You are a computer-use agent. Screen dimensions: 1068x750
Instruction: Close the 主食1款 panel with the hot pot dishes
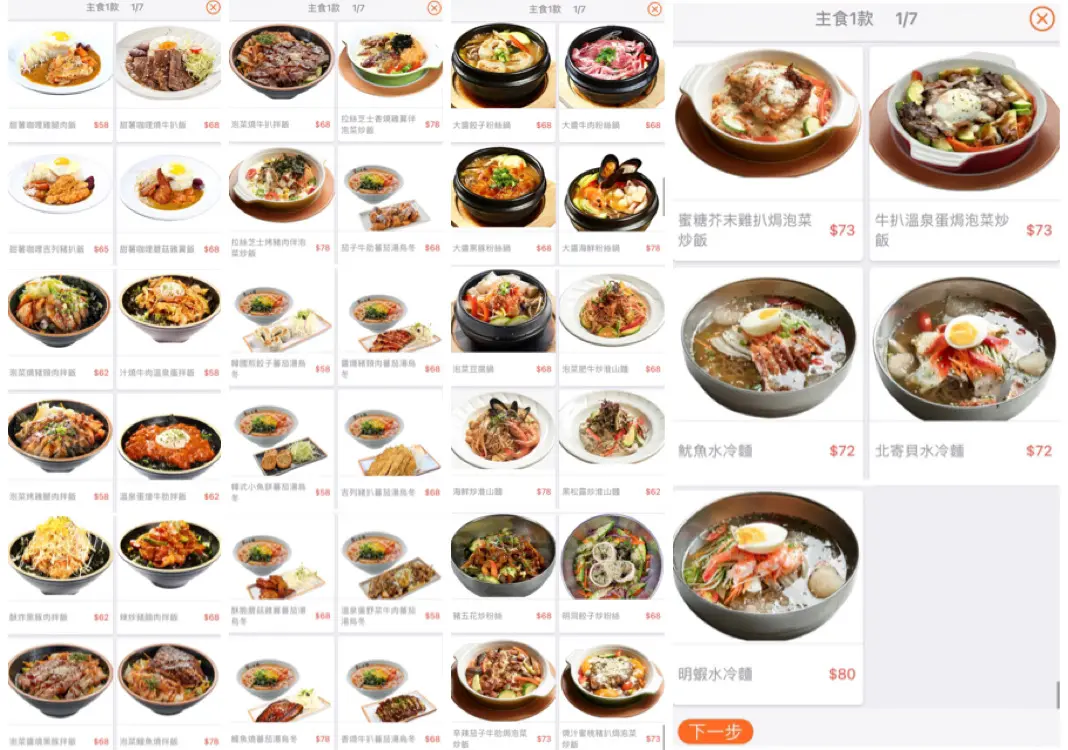655,9
